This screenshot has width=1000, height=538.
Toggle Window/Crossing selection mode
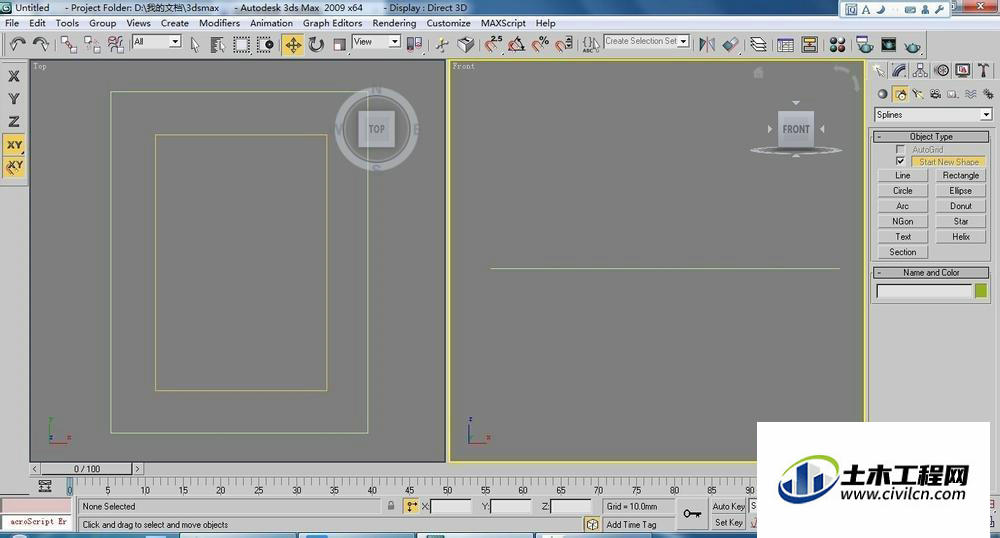click(x=265, y=44)
